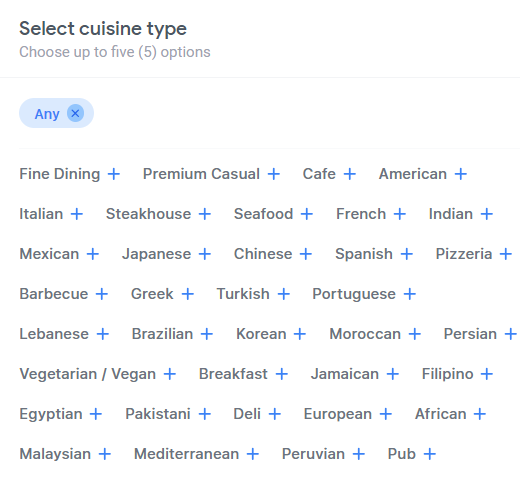Add Pizzeria with its plus icon

[x=506, y=254]
